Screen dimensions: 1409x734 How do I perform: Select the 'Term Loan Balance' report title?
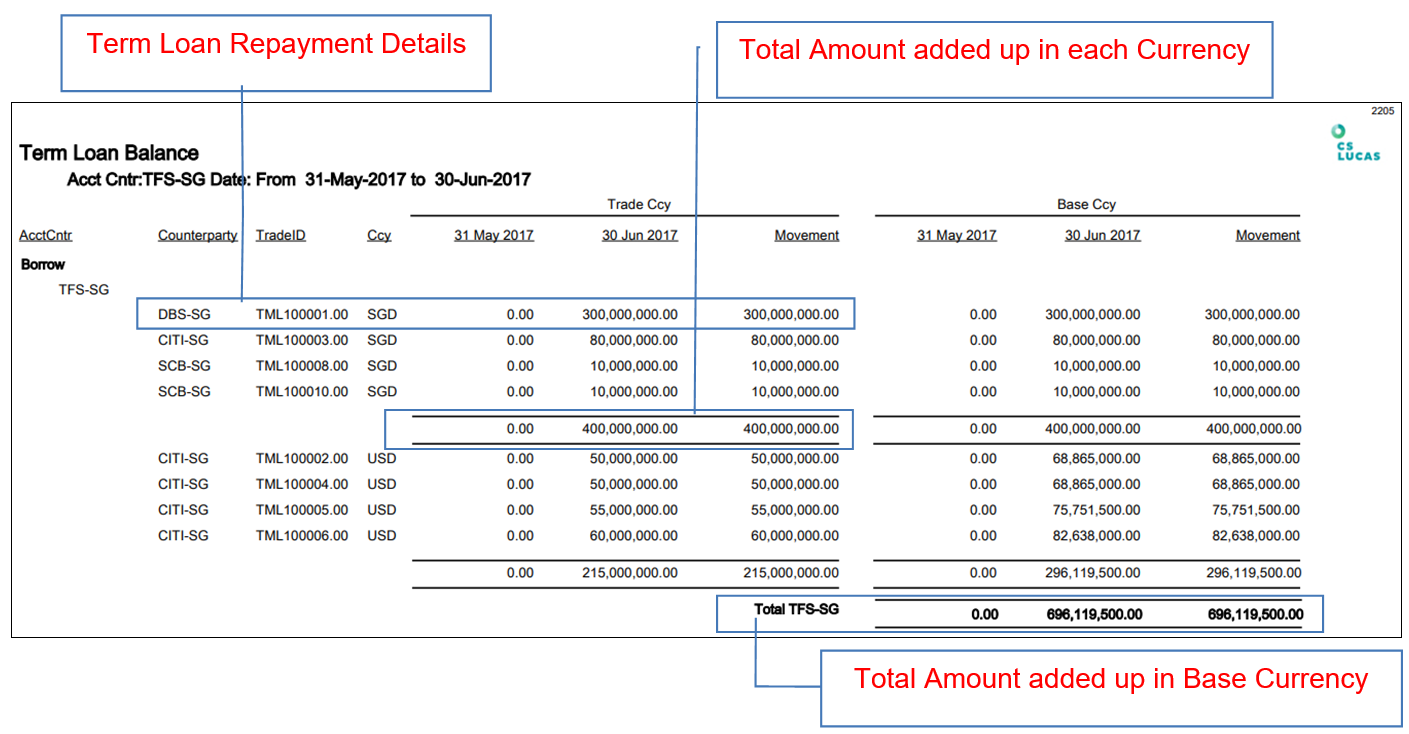109,153
